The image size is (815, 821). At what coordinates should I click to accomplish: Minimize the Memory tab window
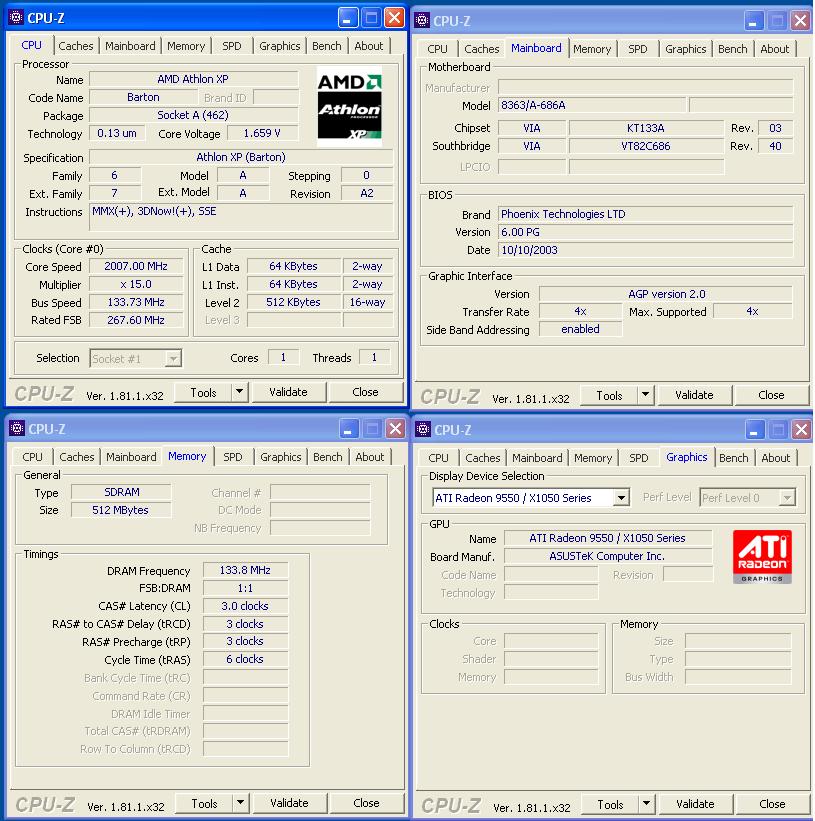[x=349, y=429]
